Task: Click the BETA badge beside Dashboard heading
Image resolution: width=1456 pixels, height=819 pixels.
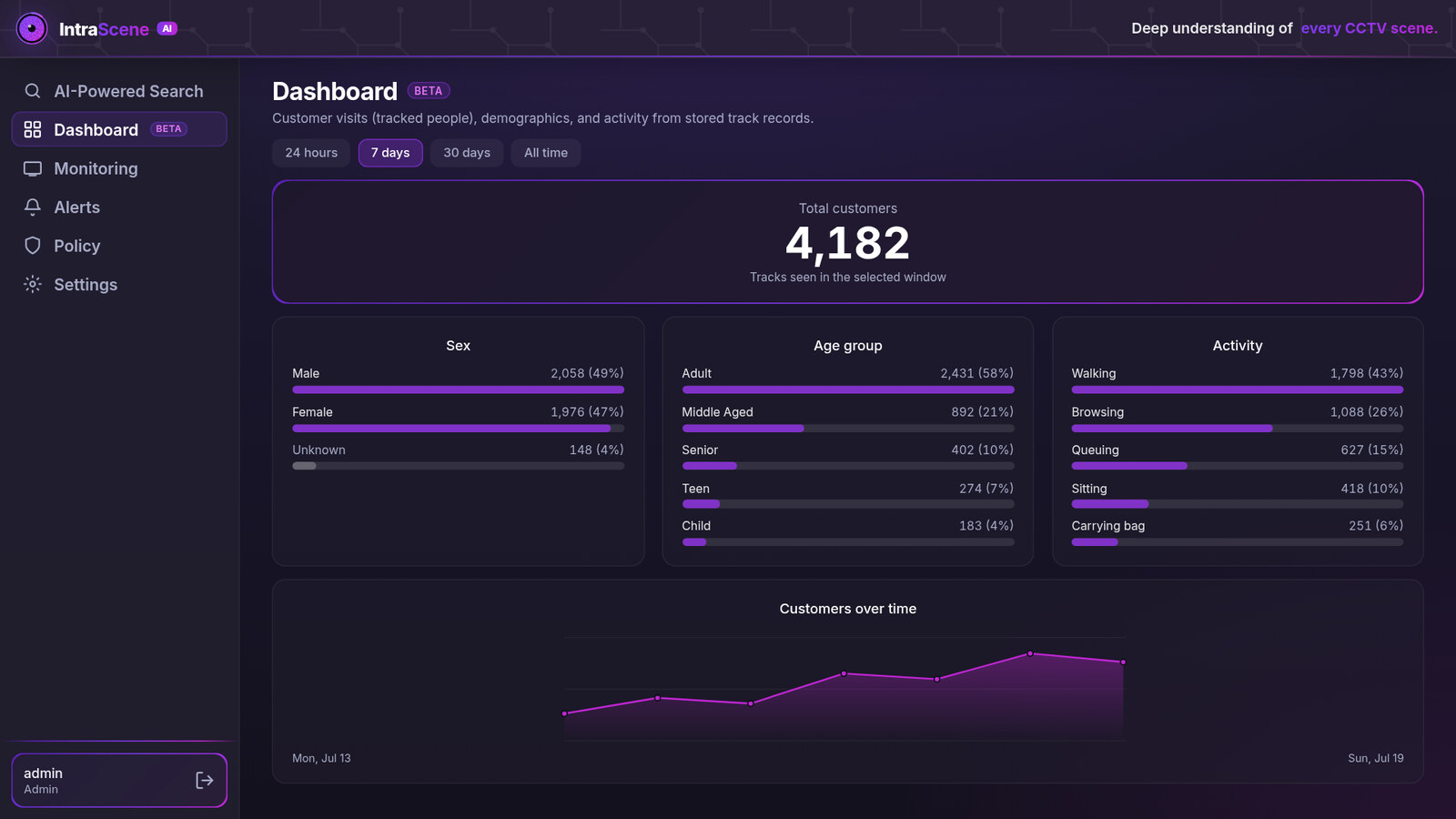Action: pos(429,91)
